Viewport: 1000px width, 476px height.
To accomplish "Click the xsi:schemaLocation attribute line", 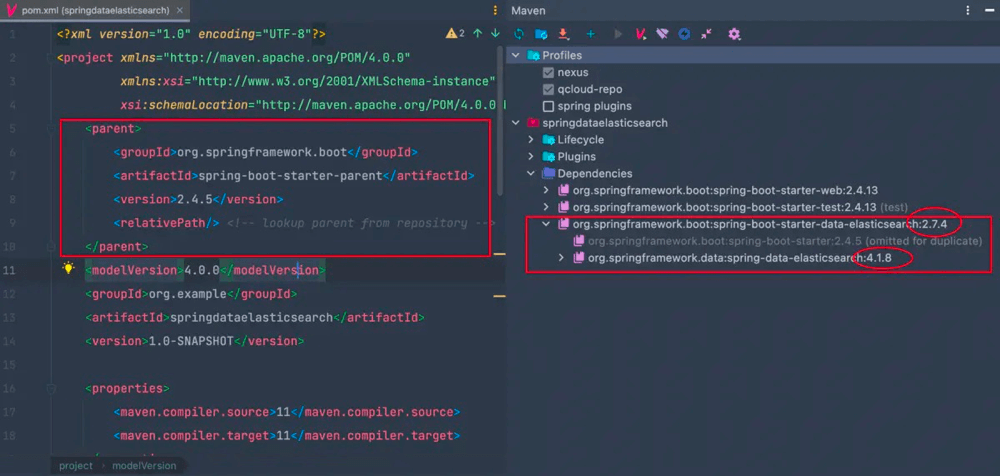I will tap(310, 104).
